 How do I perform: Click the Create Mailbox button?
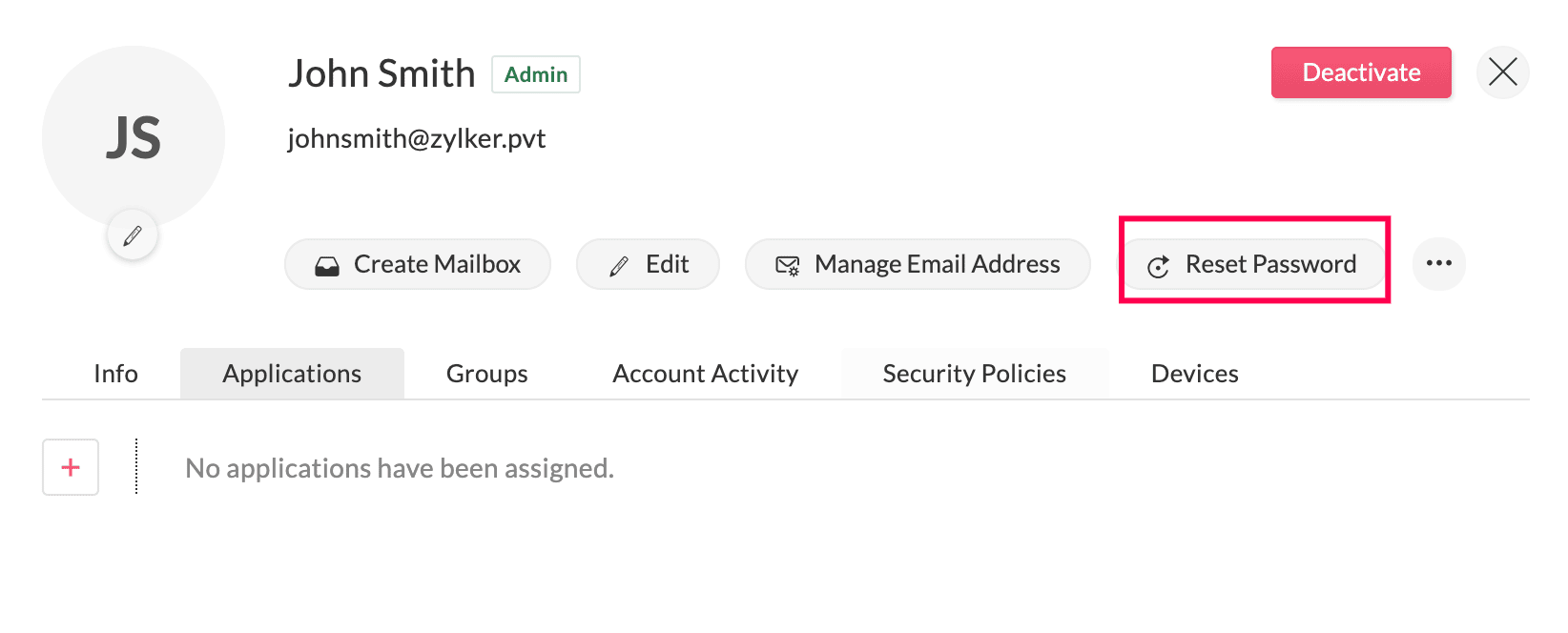[418, 264]
